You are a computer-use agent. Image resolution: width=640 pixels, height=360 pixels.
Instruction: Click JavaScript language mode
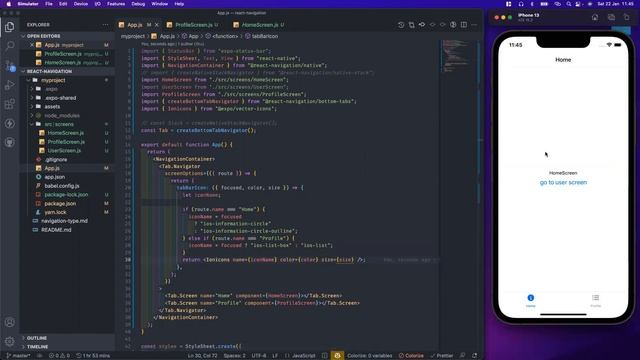[x=303, y=356]
